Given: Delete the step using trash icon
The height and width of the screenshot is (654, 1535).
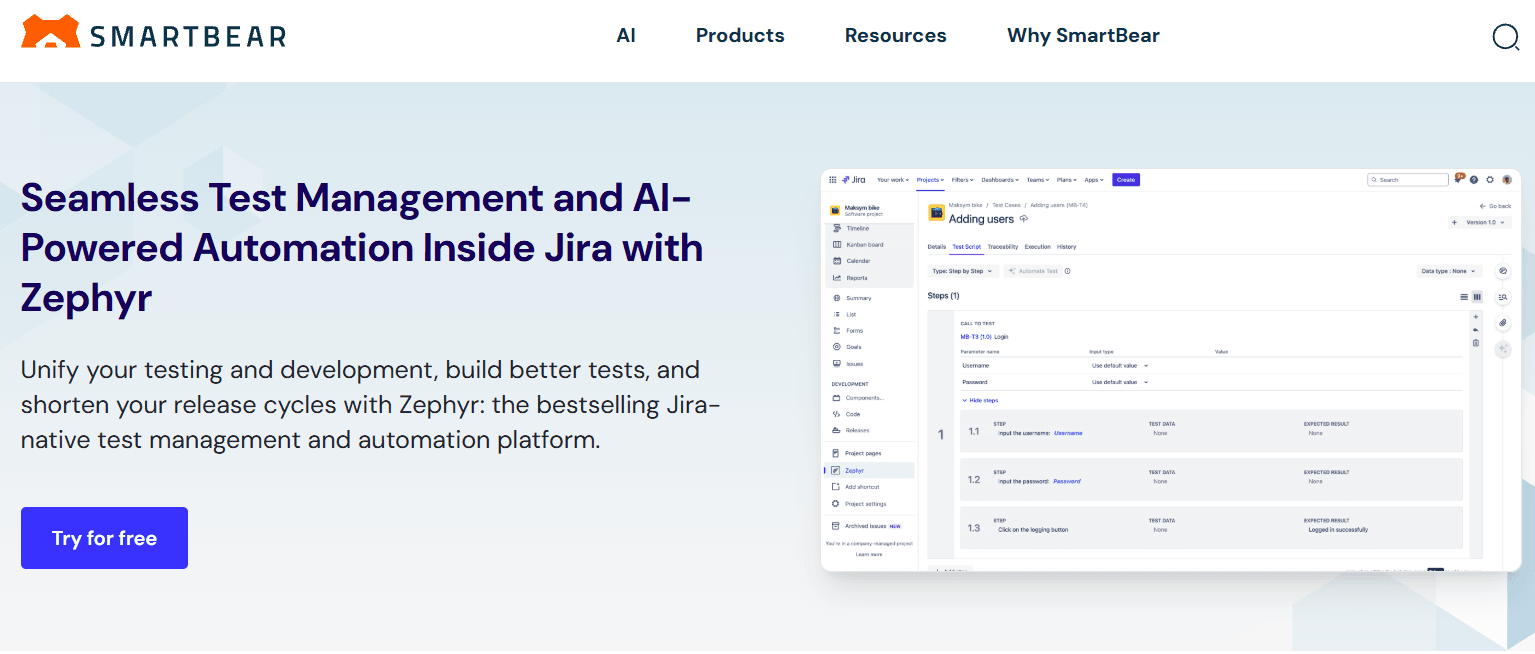Looking at the screenshot, I should [1476, 343].
